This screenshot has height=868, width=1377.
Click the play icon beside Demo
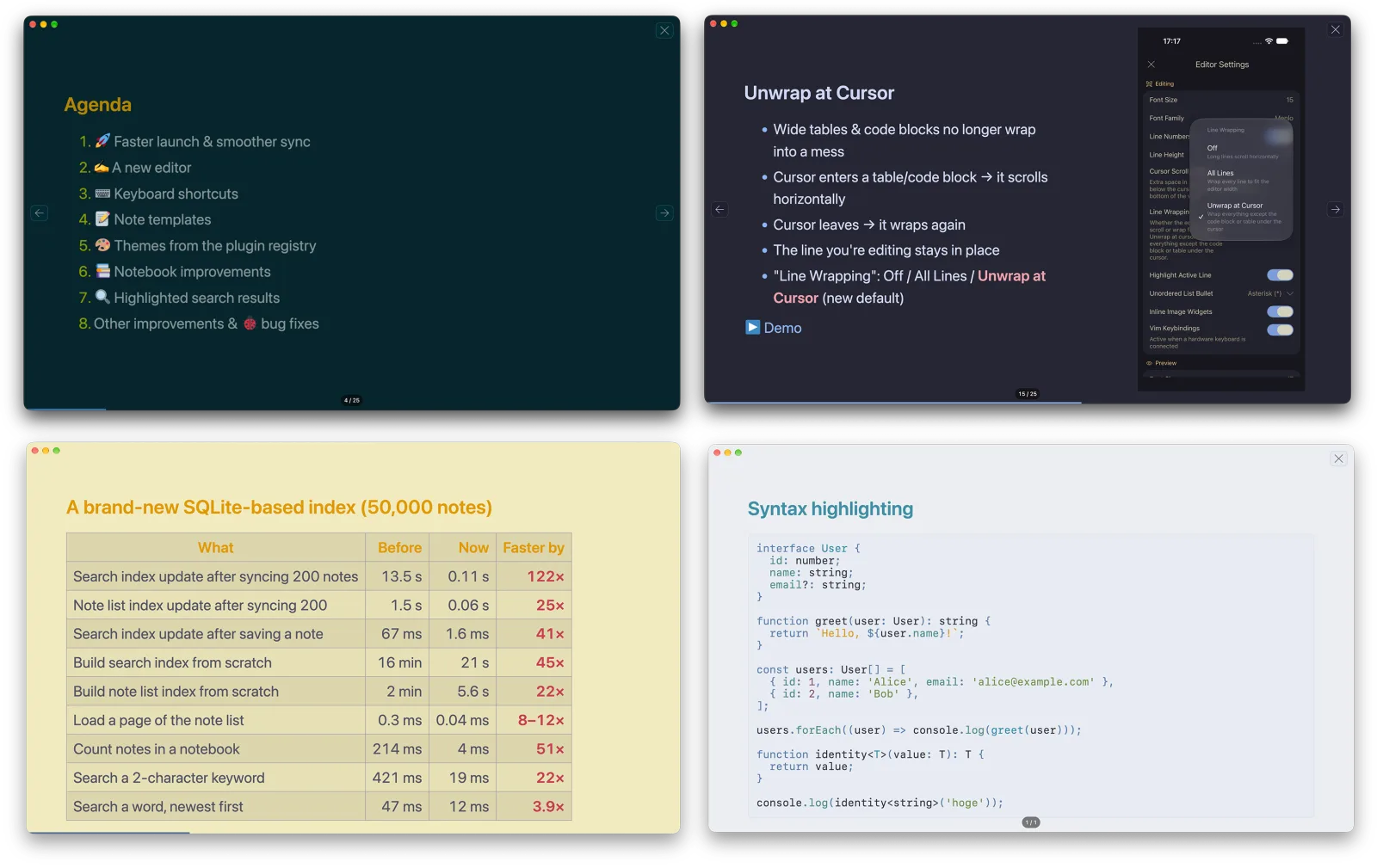(x=753, y=327)
